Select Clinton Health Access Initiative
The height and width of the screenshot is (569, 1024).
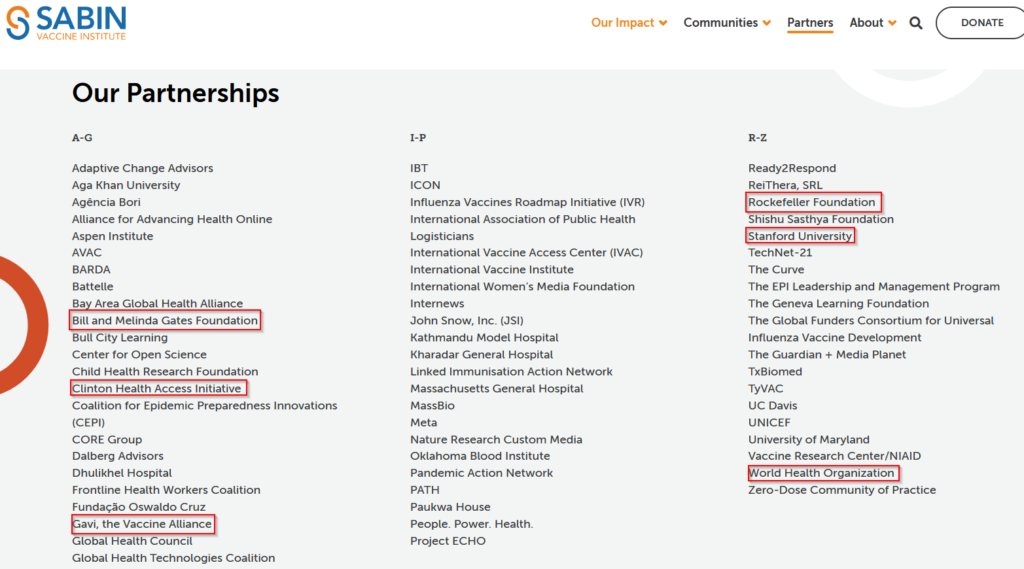157,388
